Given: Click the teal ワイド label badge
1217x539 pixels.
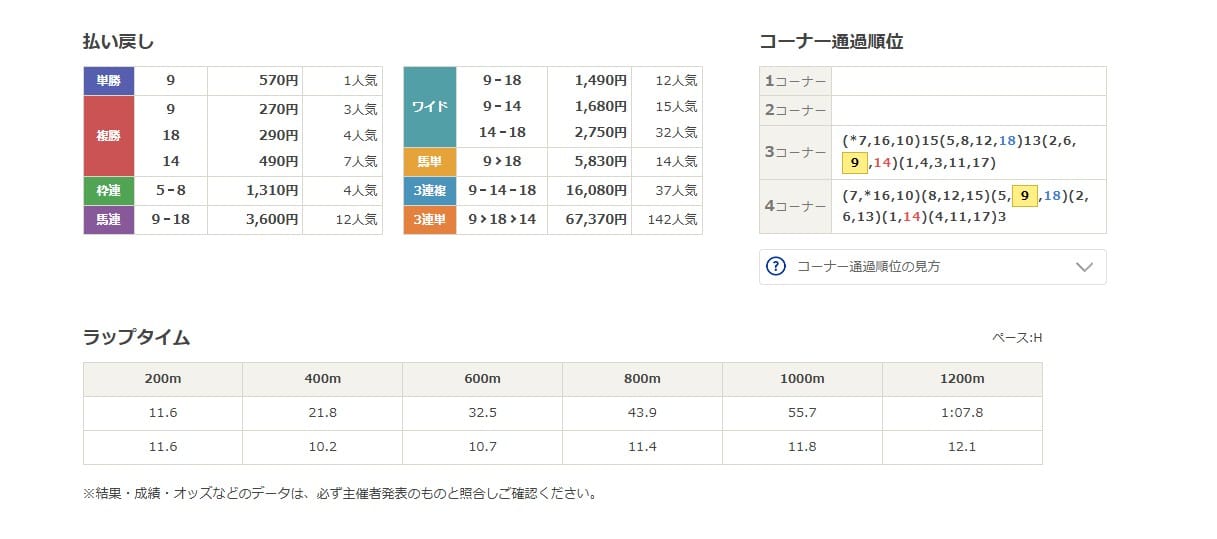Looking at the screenshot, I should coord(430,107).
